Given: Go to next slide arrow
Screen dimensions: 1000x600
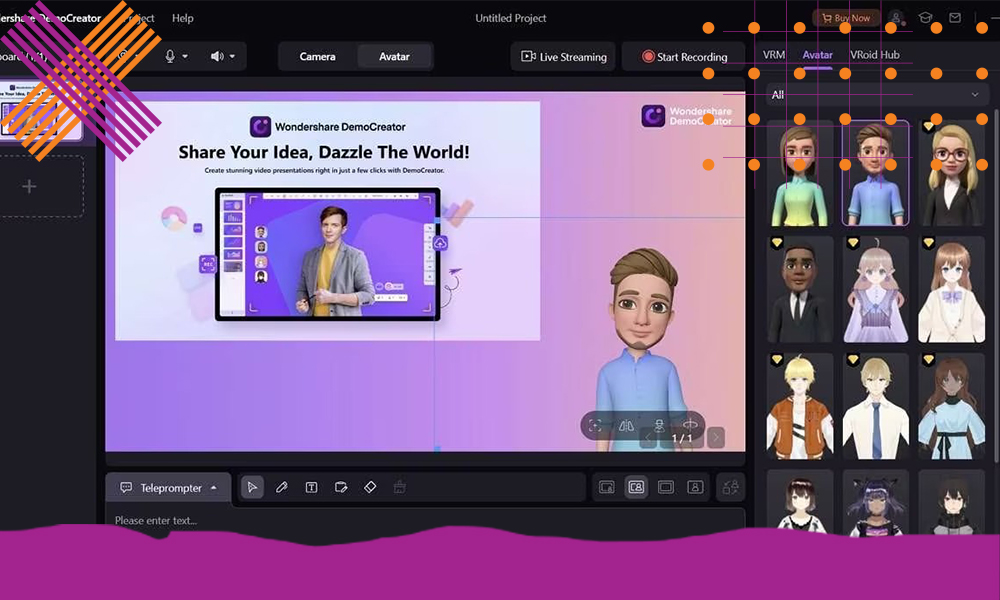Looking at the screenshot, I should [x=716, y=437].
